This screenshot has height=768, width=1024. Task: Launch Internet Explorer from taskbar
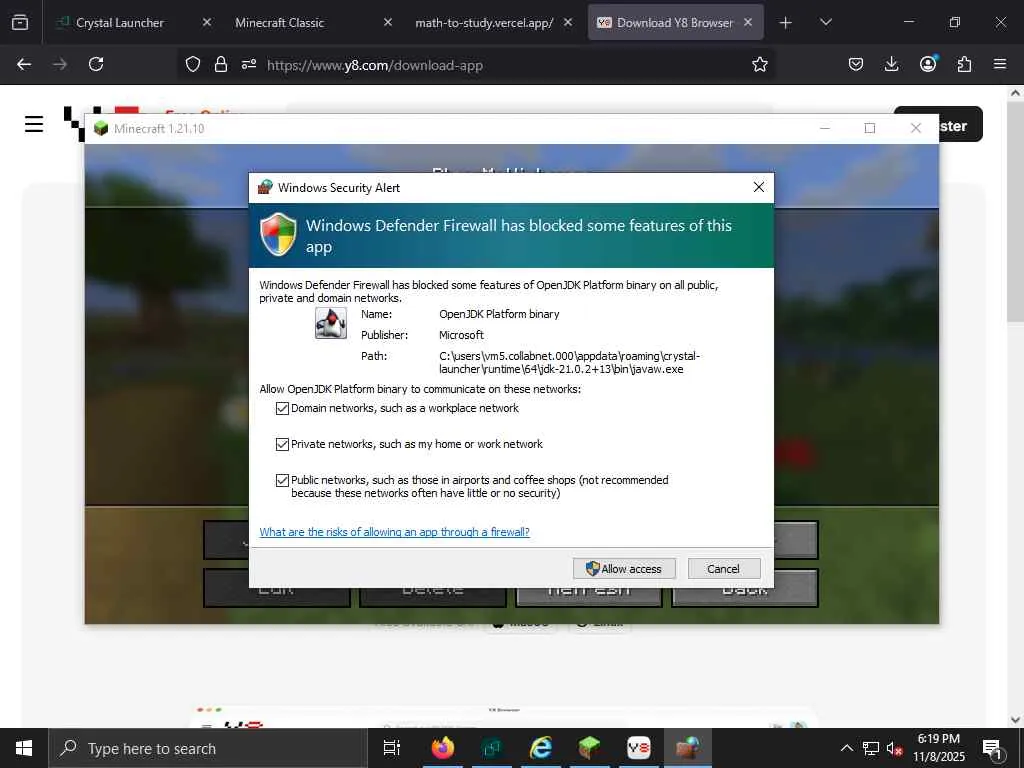click(541, 748)
